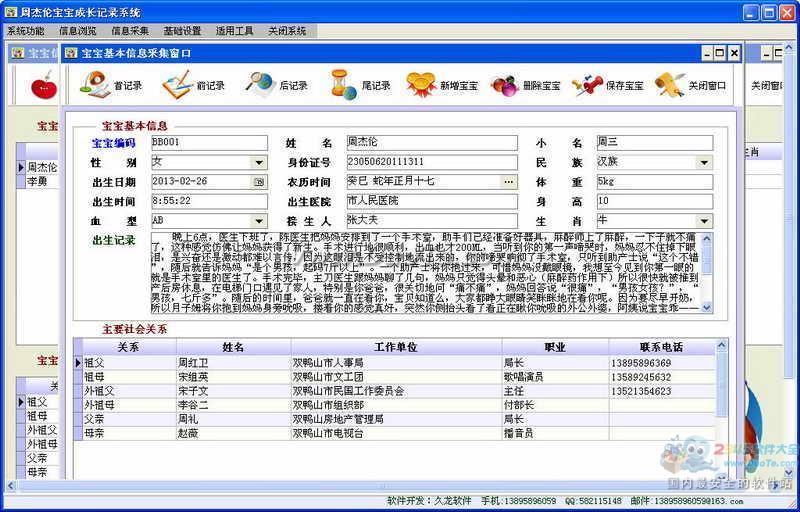
Task: Sort by 关系 column header
Action: (x=129, y=347)
